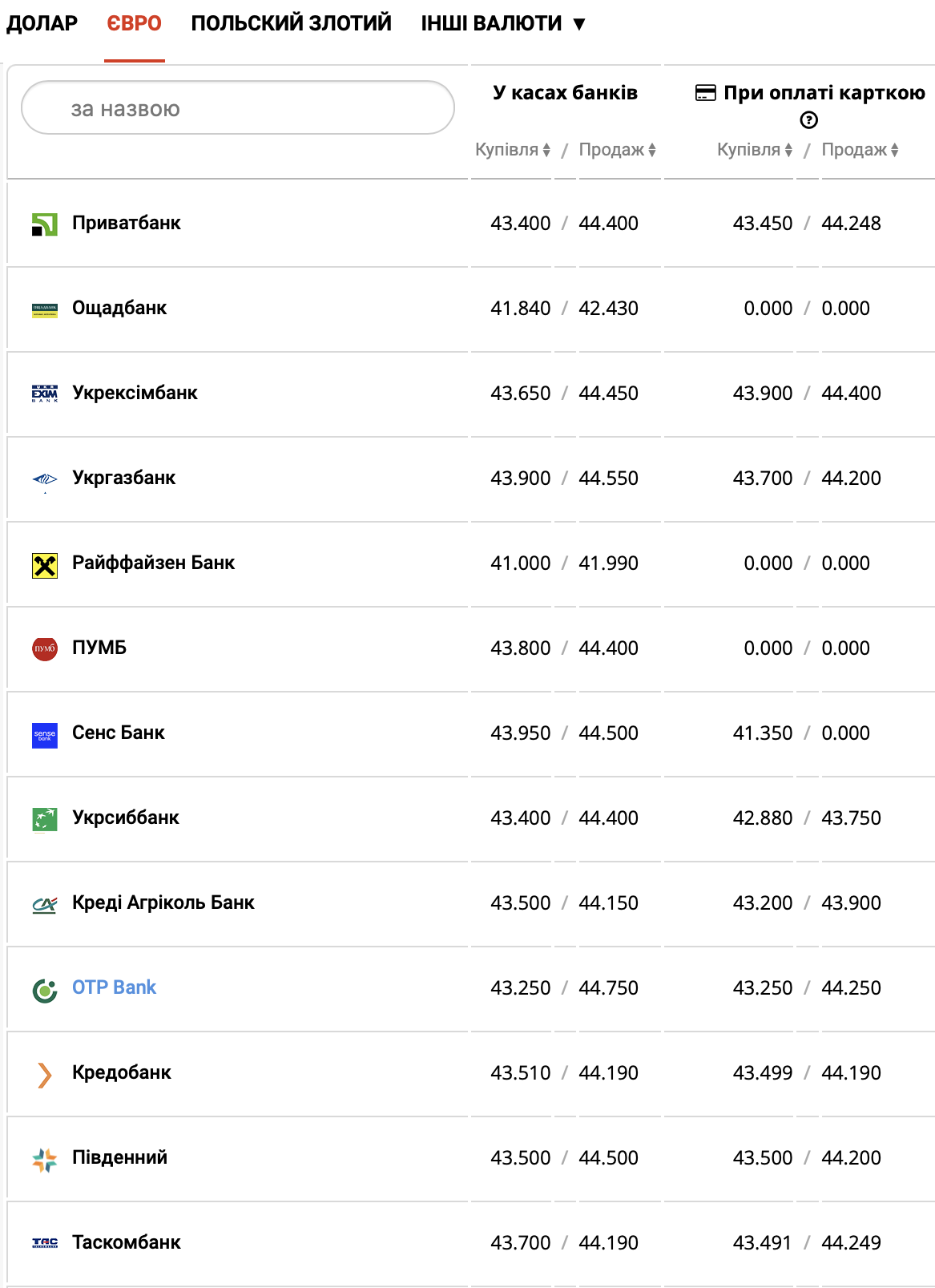
Task: Click the help question mark under card payment
Action: pos(809,120)
